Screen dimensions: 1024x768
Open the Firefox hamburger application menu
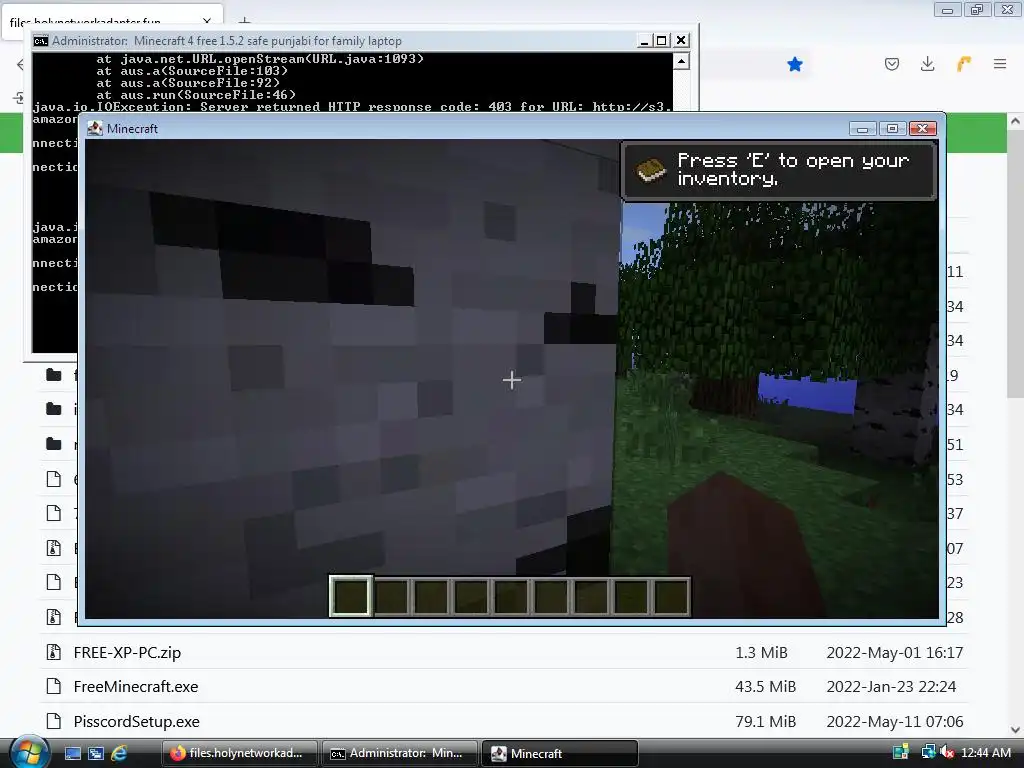[x=1000, y=64]
